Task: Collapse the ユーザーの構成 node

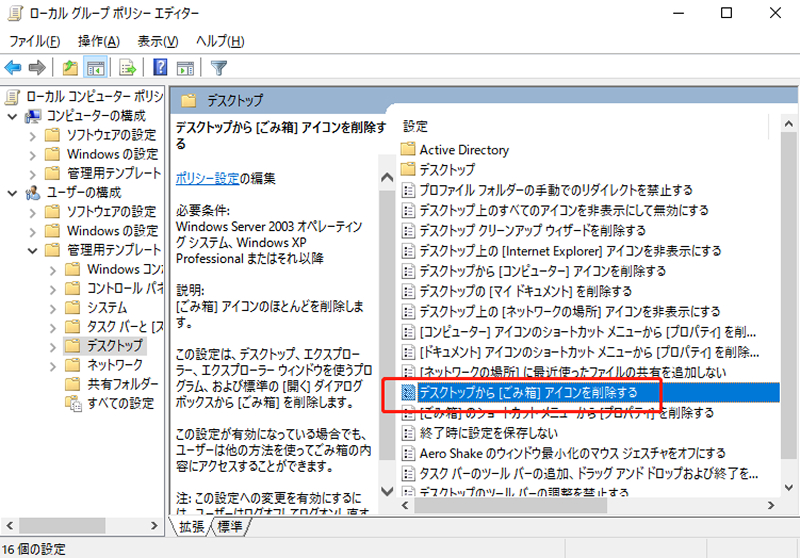Action: click(x=13, y=193)
